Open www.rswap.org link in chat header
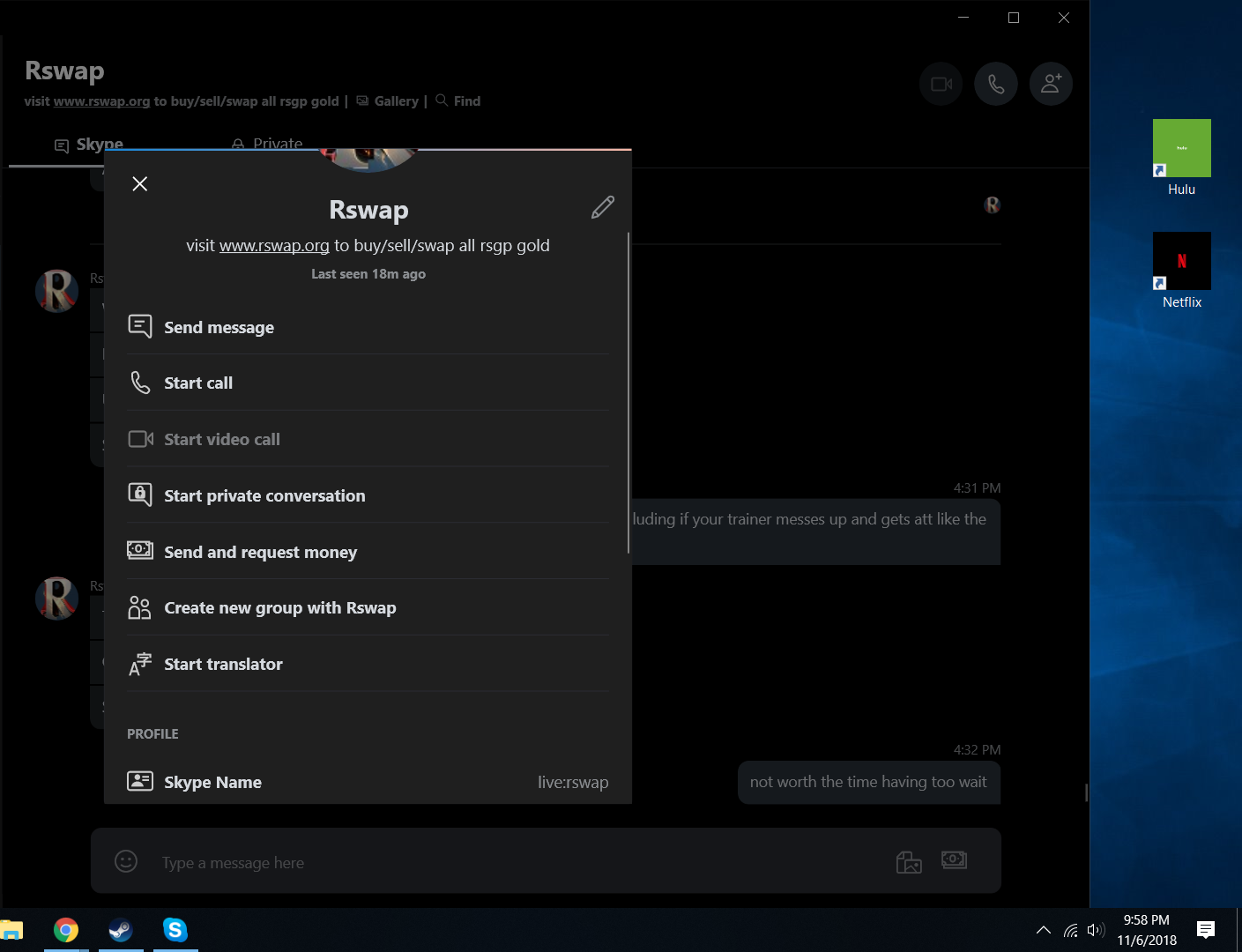The width and height of the screenshot is (1242, 952). point(101,101)
